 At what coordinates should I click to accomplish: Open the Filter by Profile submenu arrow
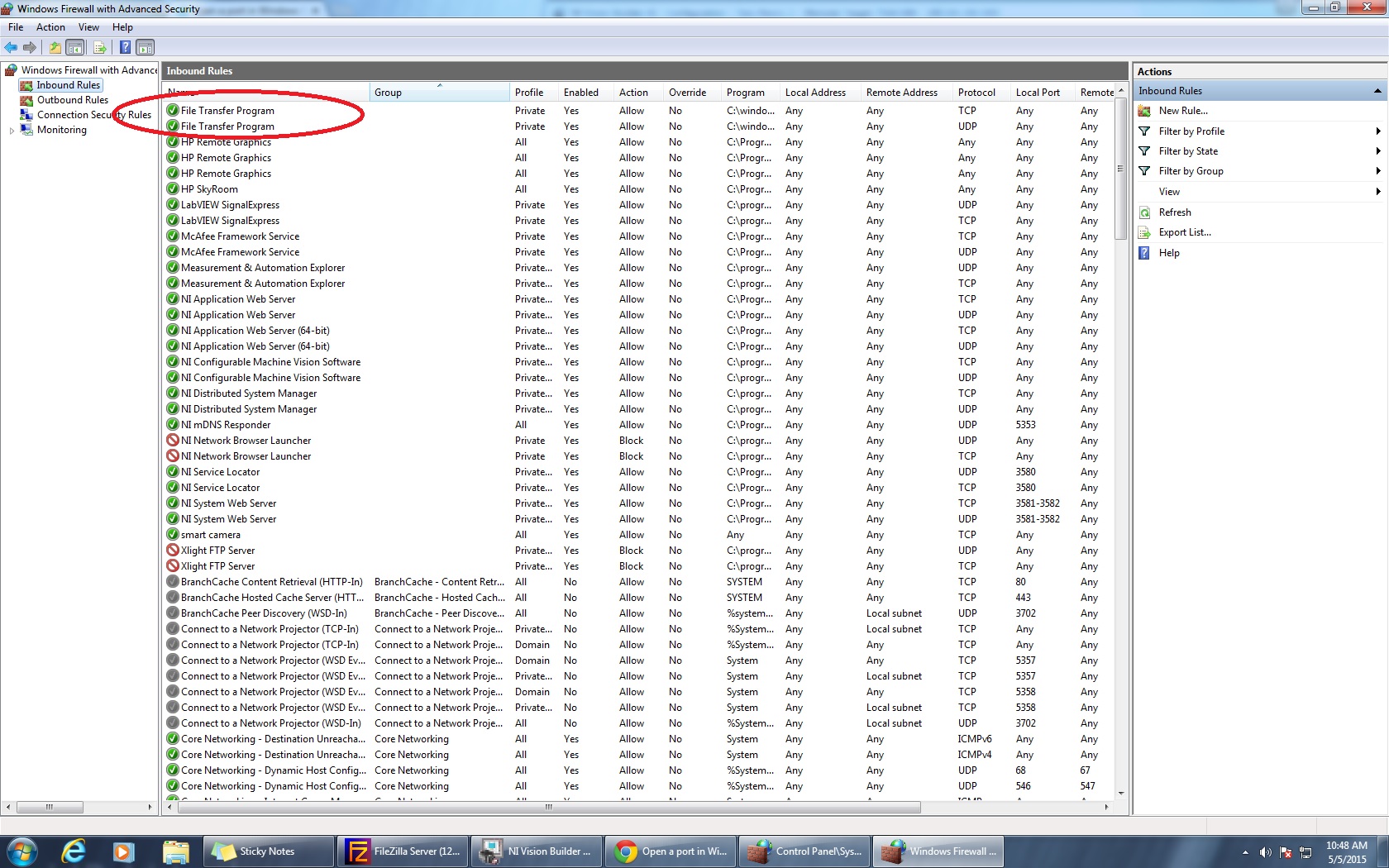1378,131
